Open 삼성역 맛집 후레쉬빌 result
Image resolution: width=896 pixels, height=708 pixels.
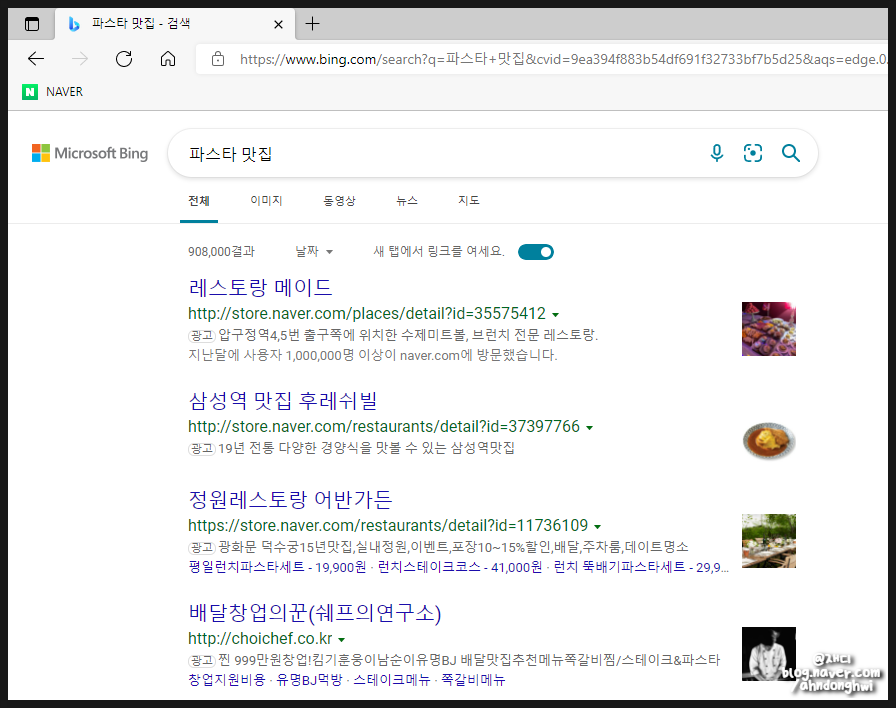tap(283, 401)
